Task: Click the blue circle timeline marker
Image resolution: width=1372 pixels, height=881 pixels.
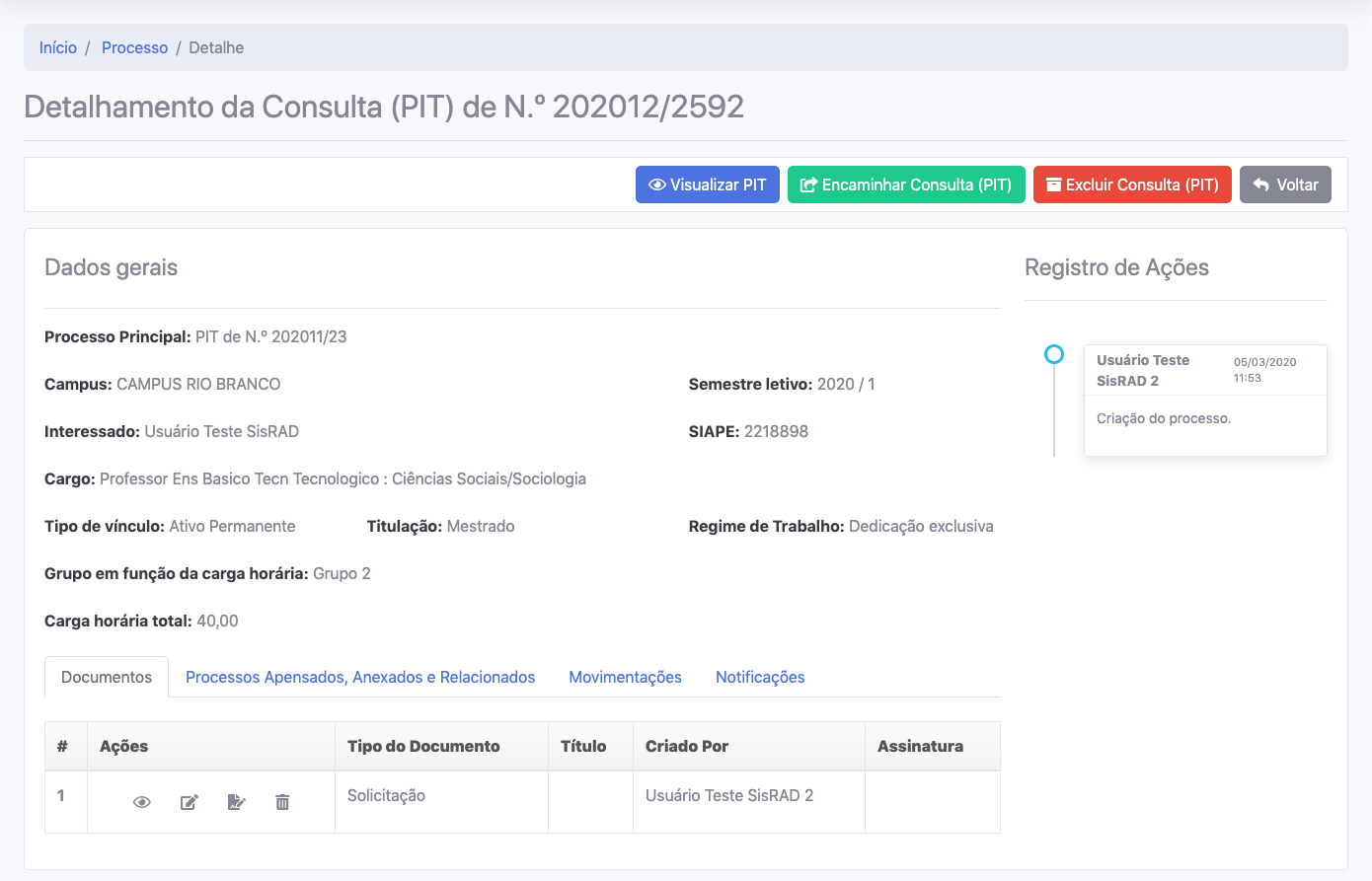Action: pyautogui.click(x=1054, y=354)
